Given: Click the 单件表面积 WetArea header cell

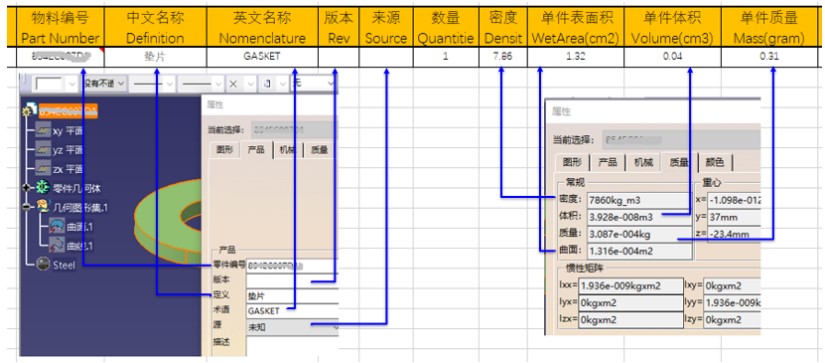Looking at the screenshot, I should coord(576,27).
